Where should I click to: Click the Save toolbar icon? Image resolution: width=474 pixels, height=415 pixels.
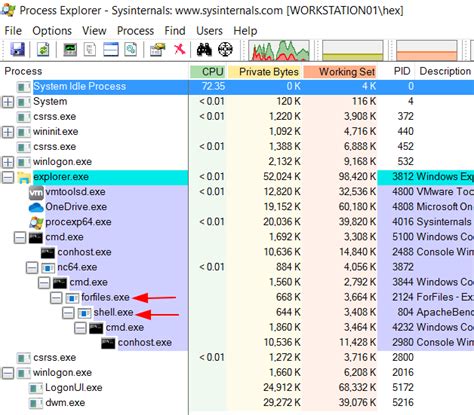[17, 49]
